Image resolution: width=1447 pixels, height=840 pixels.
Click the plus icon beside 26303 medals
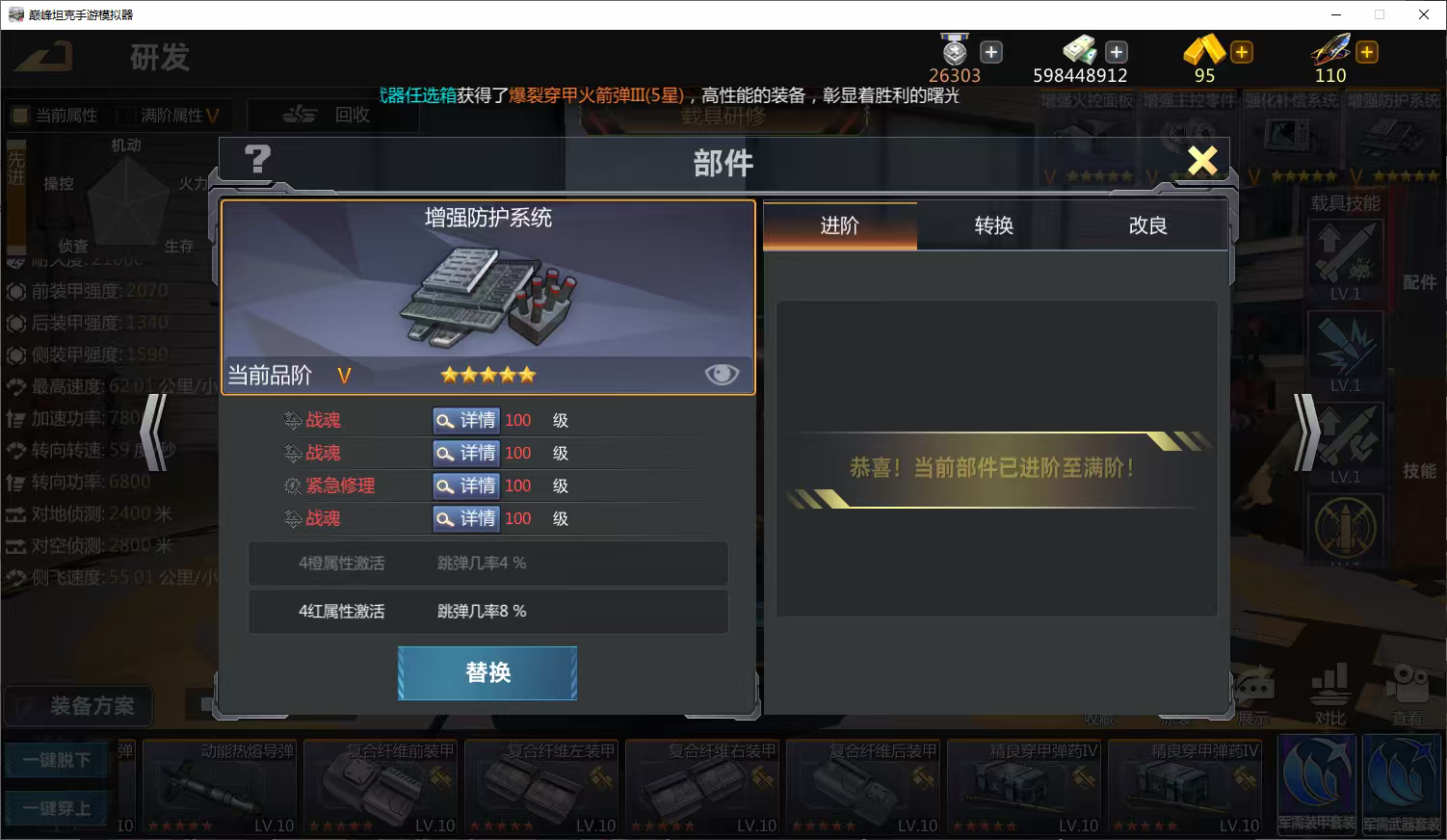click(991, 52)
